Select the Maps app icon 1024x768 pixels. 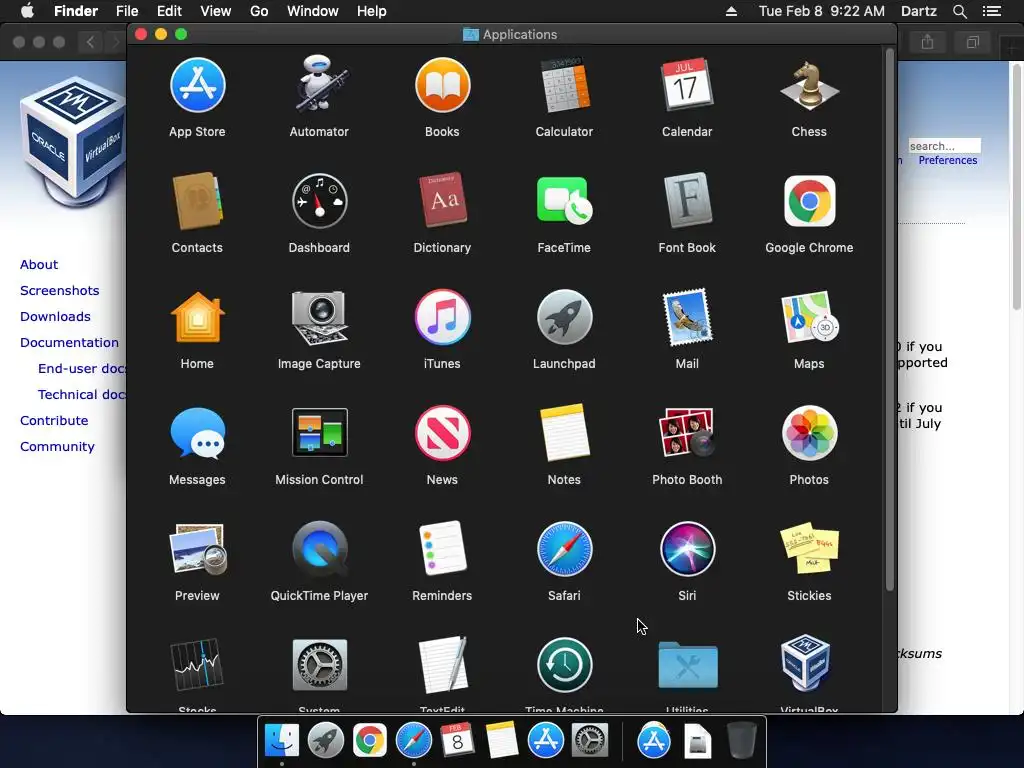coord(809,317)
